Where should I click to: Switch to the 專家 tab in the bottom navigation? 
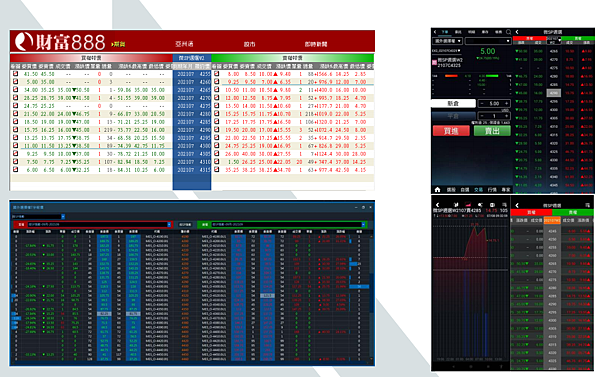506,189
